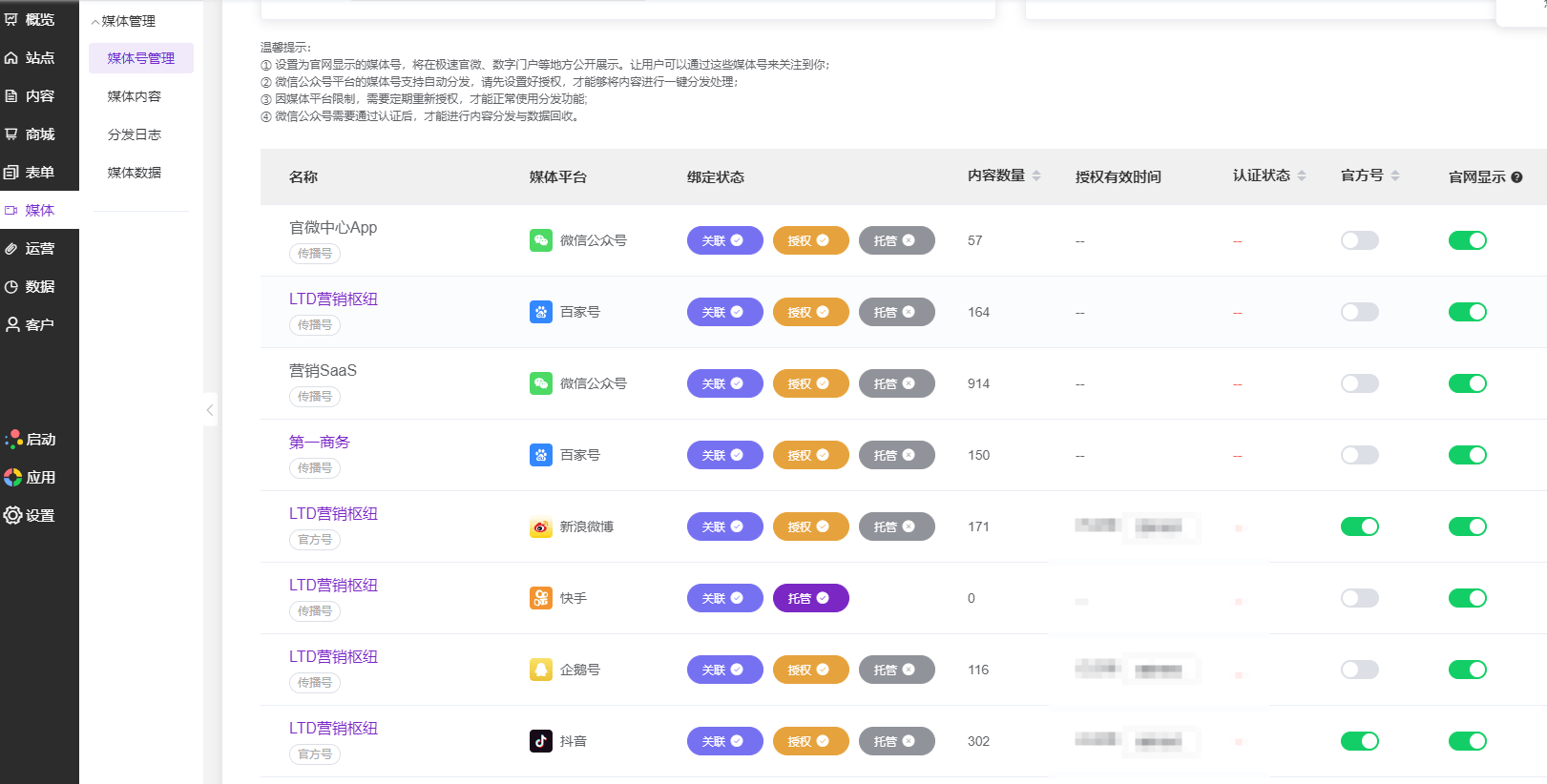The height and width of the screenshot is (784, 1547).
Task: Go to the 站点 site section
Action: pos(30,57)
